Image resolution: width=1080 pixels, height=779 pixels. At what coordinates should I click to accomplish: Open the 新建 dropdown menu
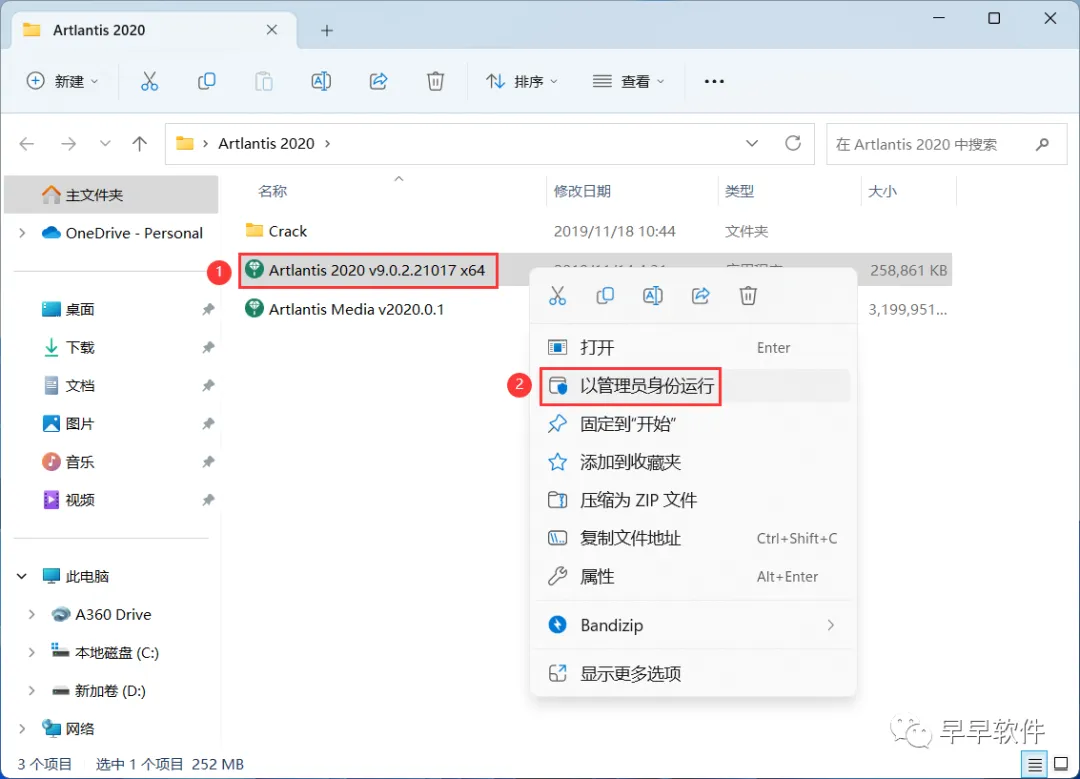[62, 81]
